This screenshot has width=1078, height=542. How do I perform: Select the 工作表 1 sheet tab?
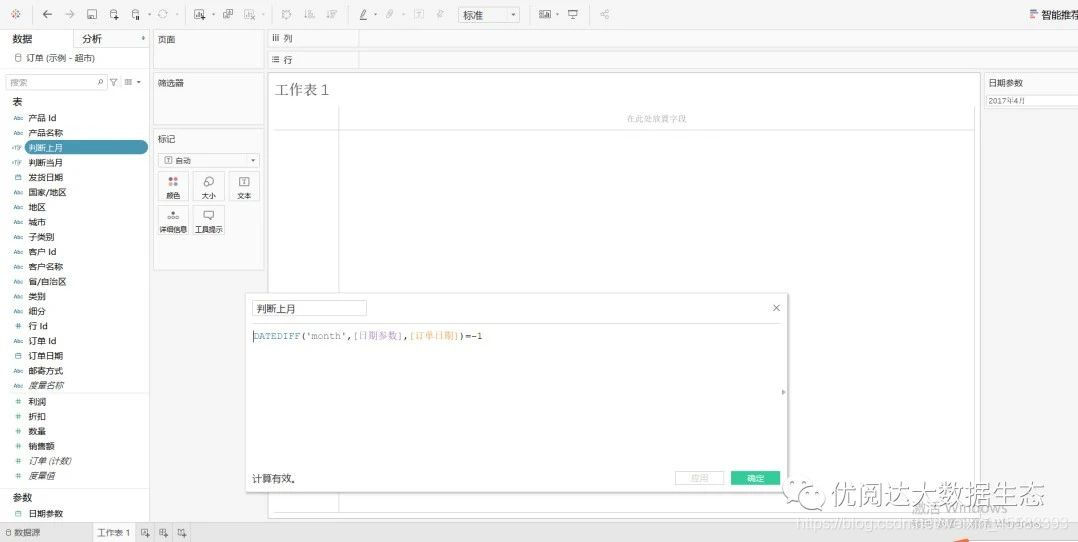point(113,532)
